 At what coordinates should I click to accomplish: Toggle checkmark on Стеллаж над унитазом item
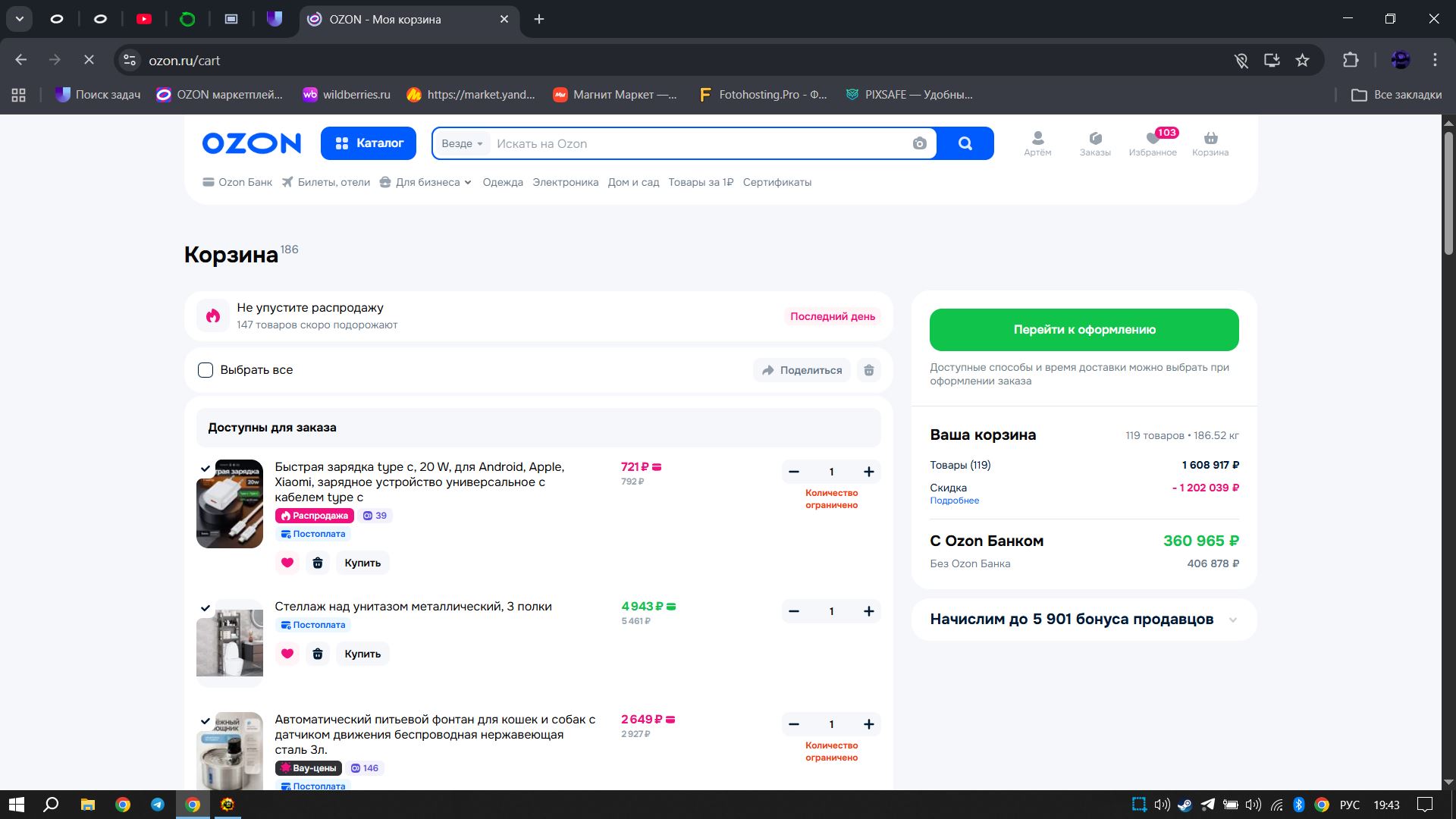(206, 608)
